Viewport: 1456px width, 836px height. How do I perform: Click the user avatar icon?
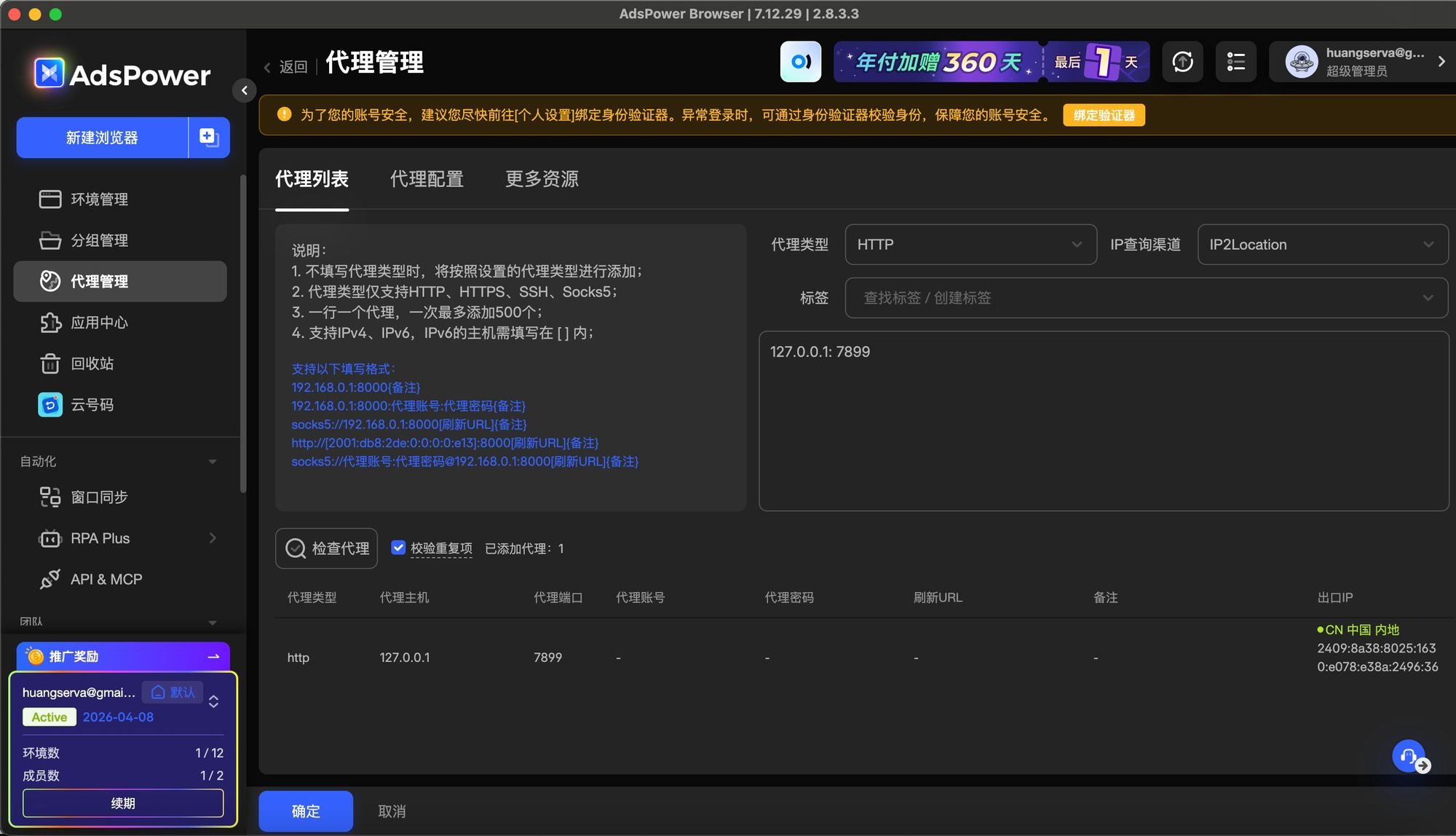[1302, 62]
